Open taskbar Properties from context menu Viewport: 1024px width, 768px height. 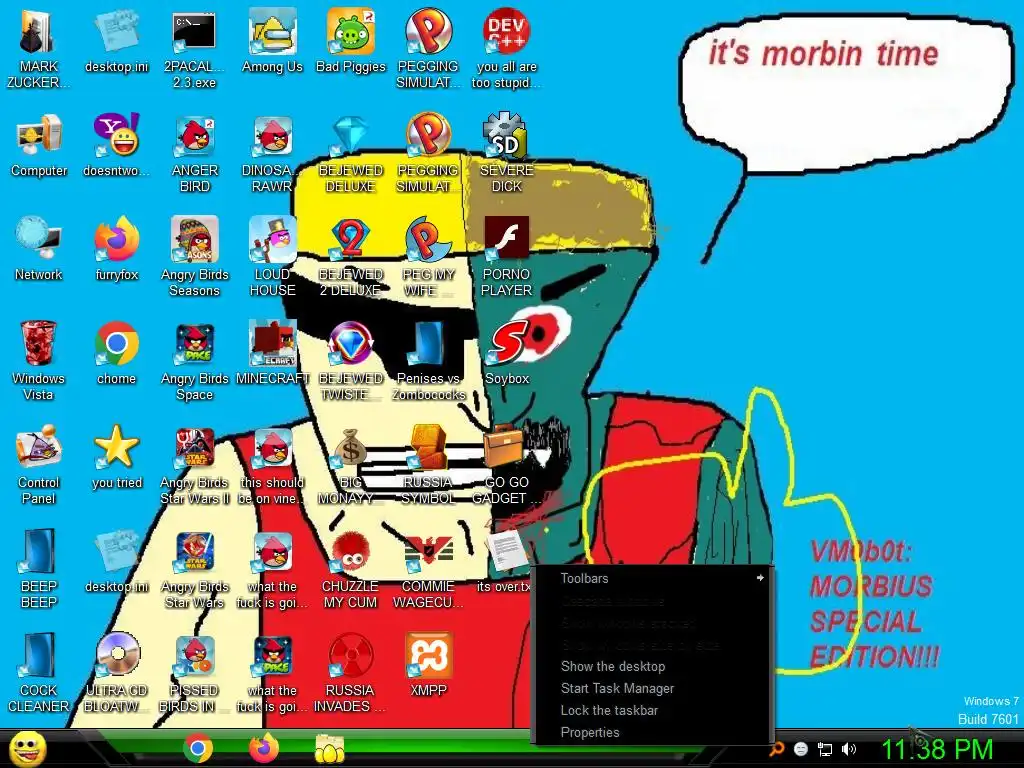point(653,732)
